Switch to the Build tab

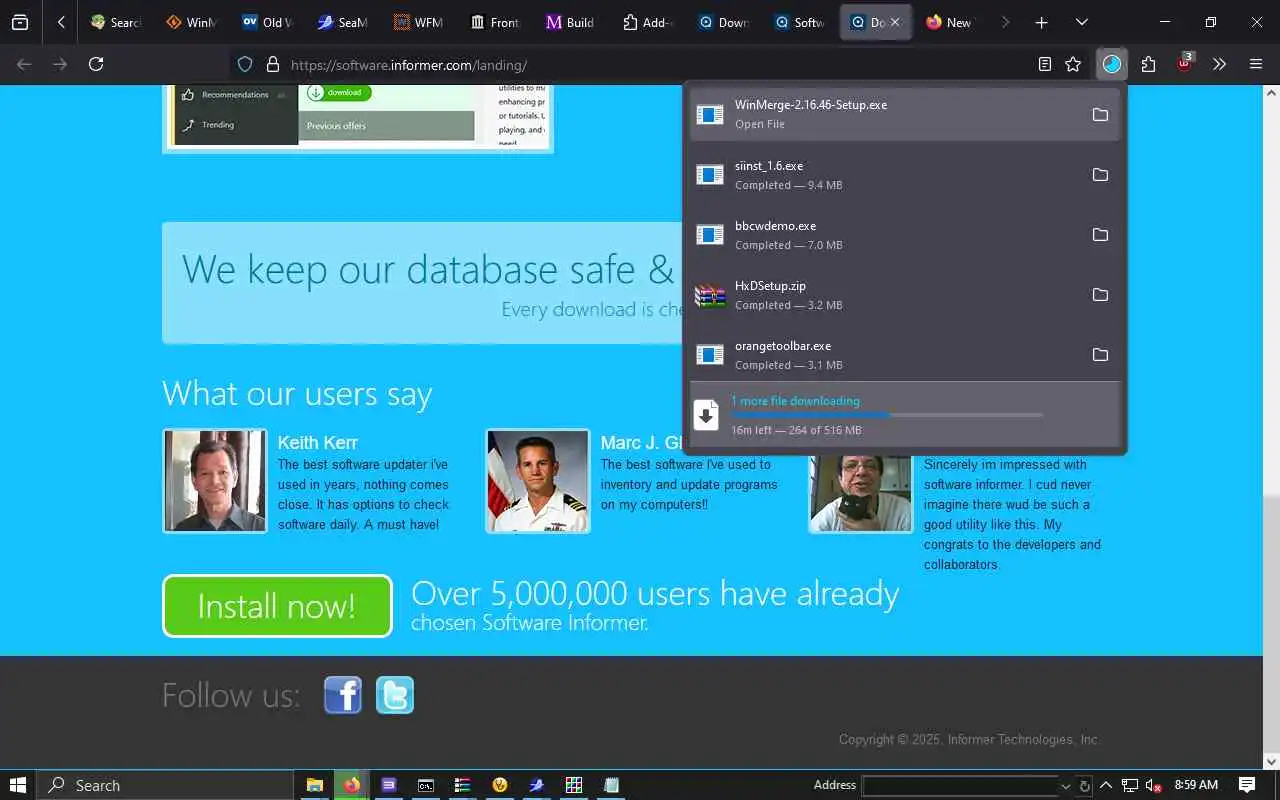tap(571, 22)
